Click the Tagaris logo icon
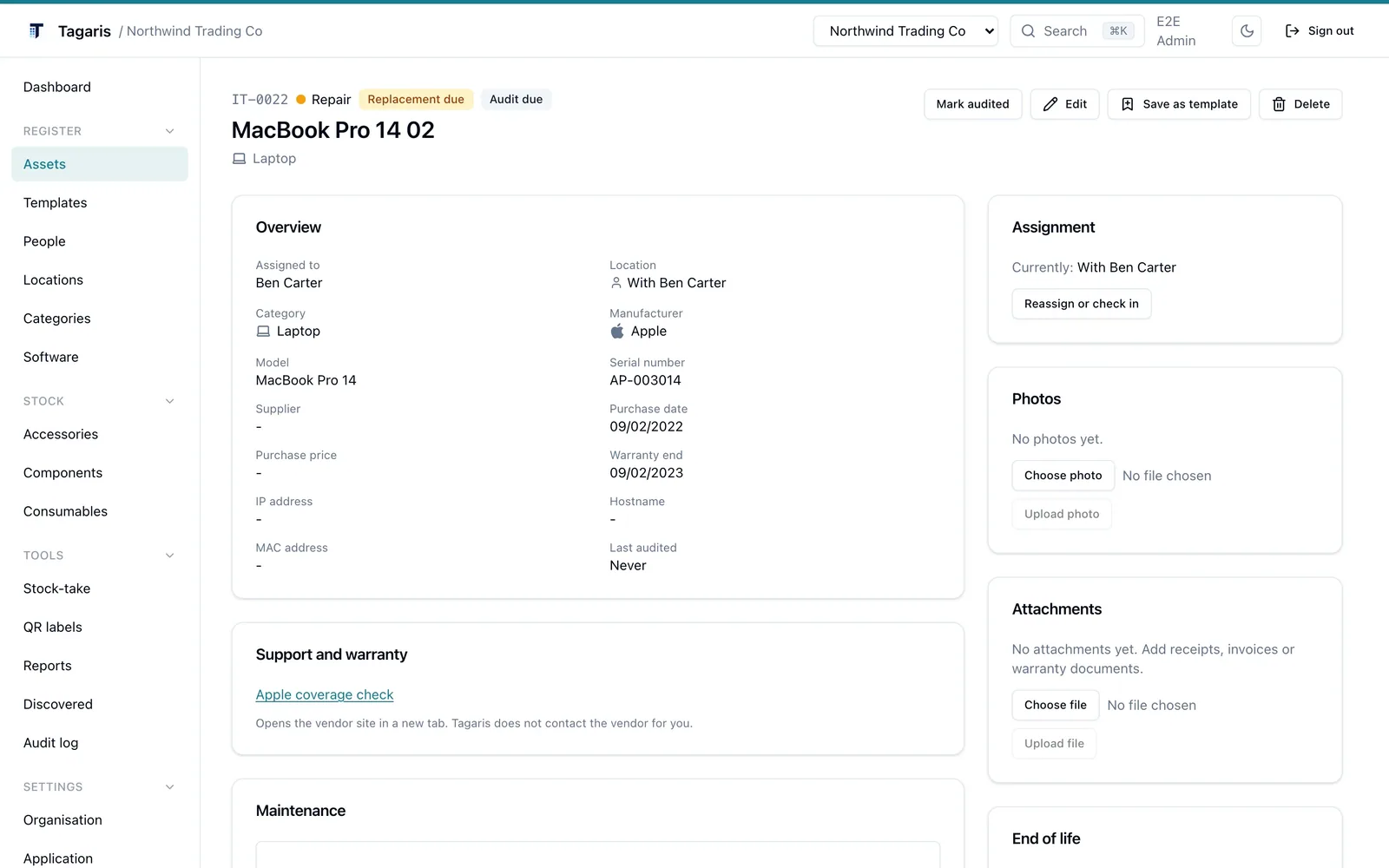Viewport: 1389px width, 868px height. click(36, 31)
